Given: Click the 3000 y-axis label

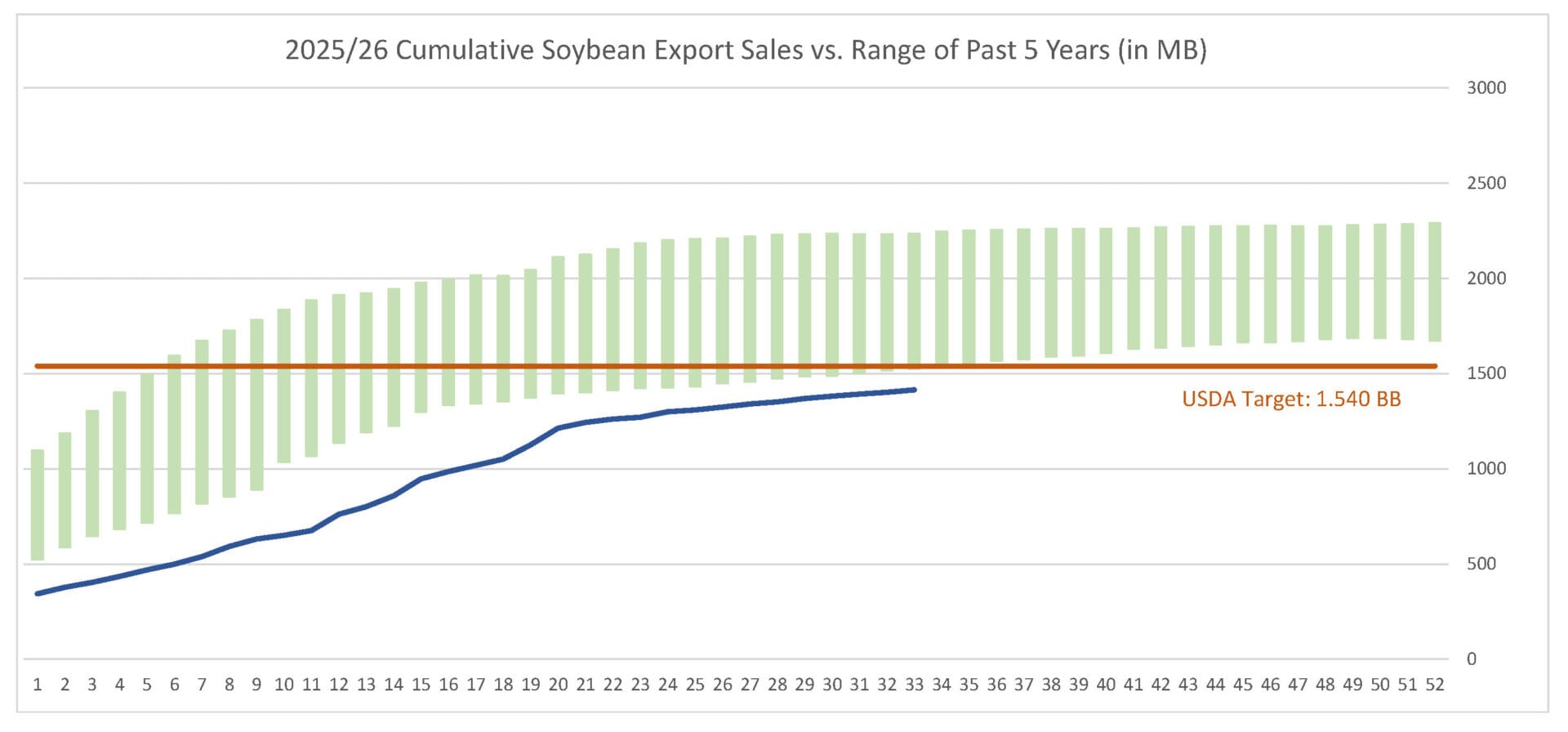Looking at the screenshot, I should coord(1486,87).
